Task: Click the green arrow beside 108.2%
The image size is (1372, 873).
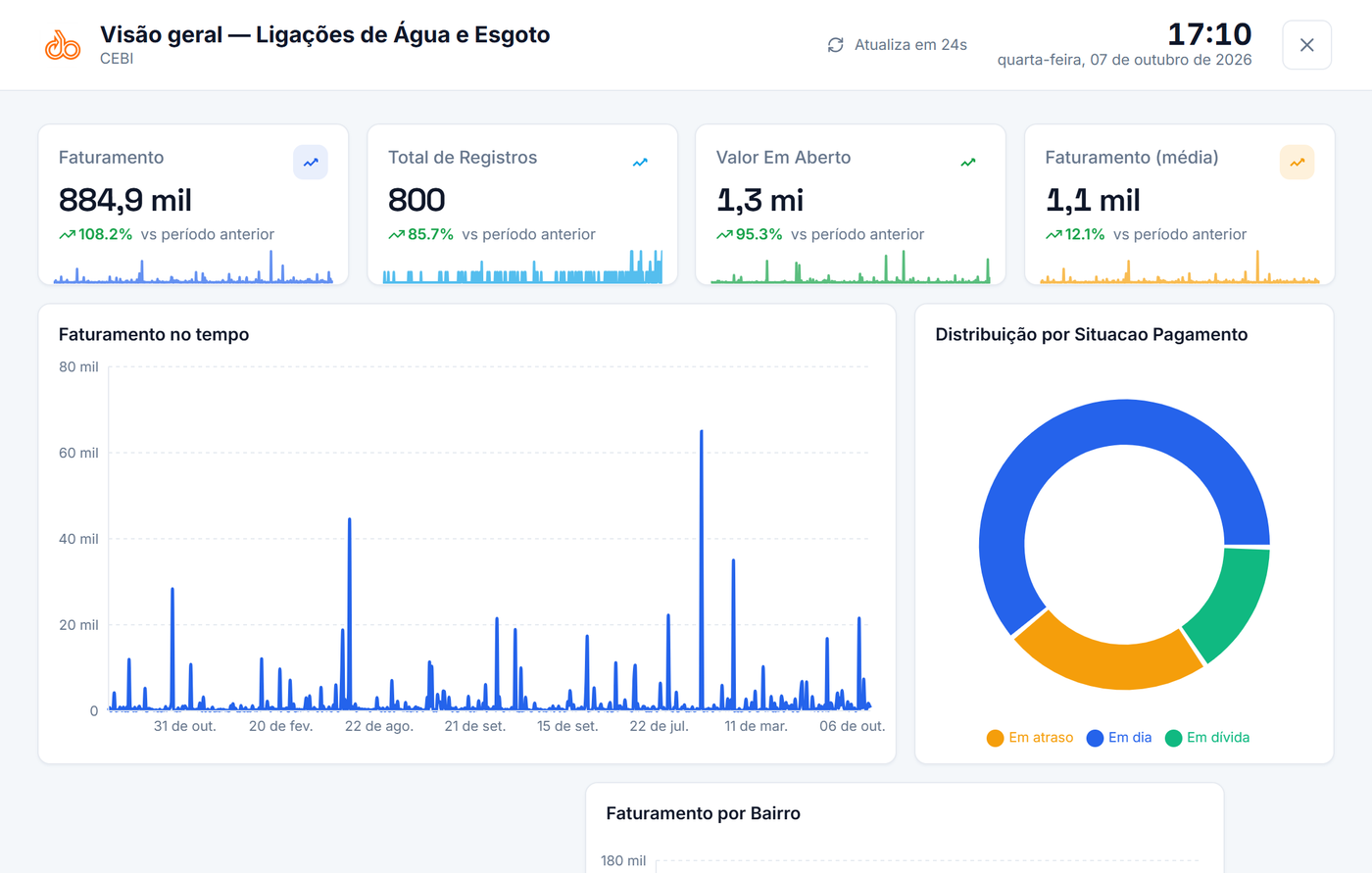Action: pyautogui.click(x=67, y=235)
